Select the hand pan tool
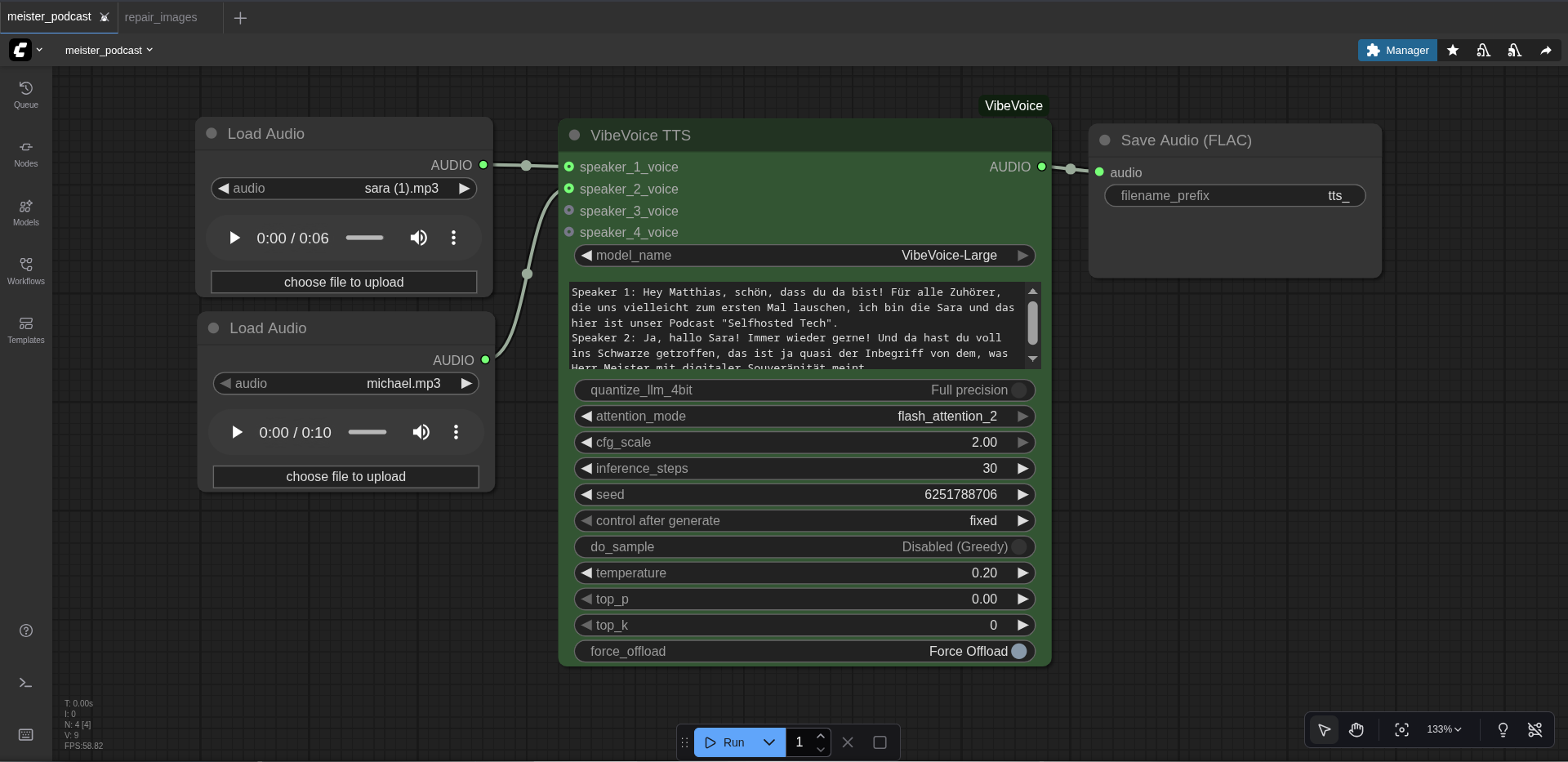Image resolution: width=1568 pixels, height=762 pixels. click(x=1356, y=729)
